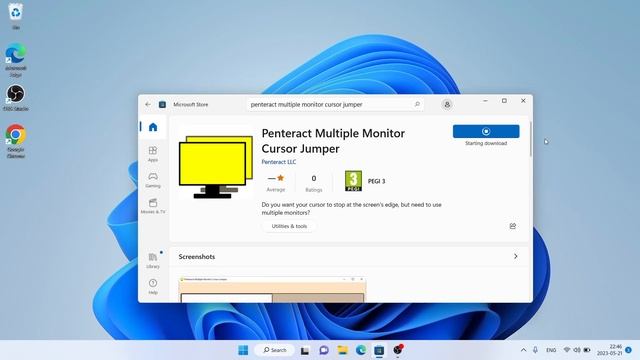The height and width of the screenshot is (360, 640).
Task: Open the Gaming section in Store sidebar
Action: 153,180
